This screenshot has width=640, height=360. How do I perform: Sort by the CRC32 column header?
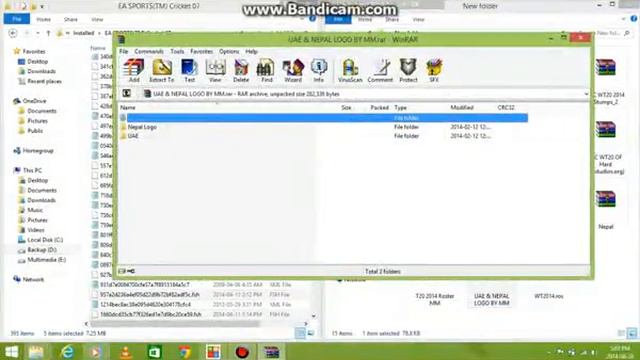(506, 108)
